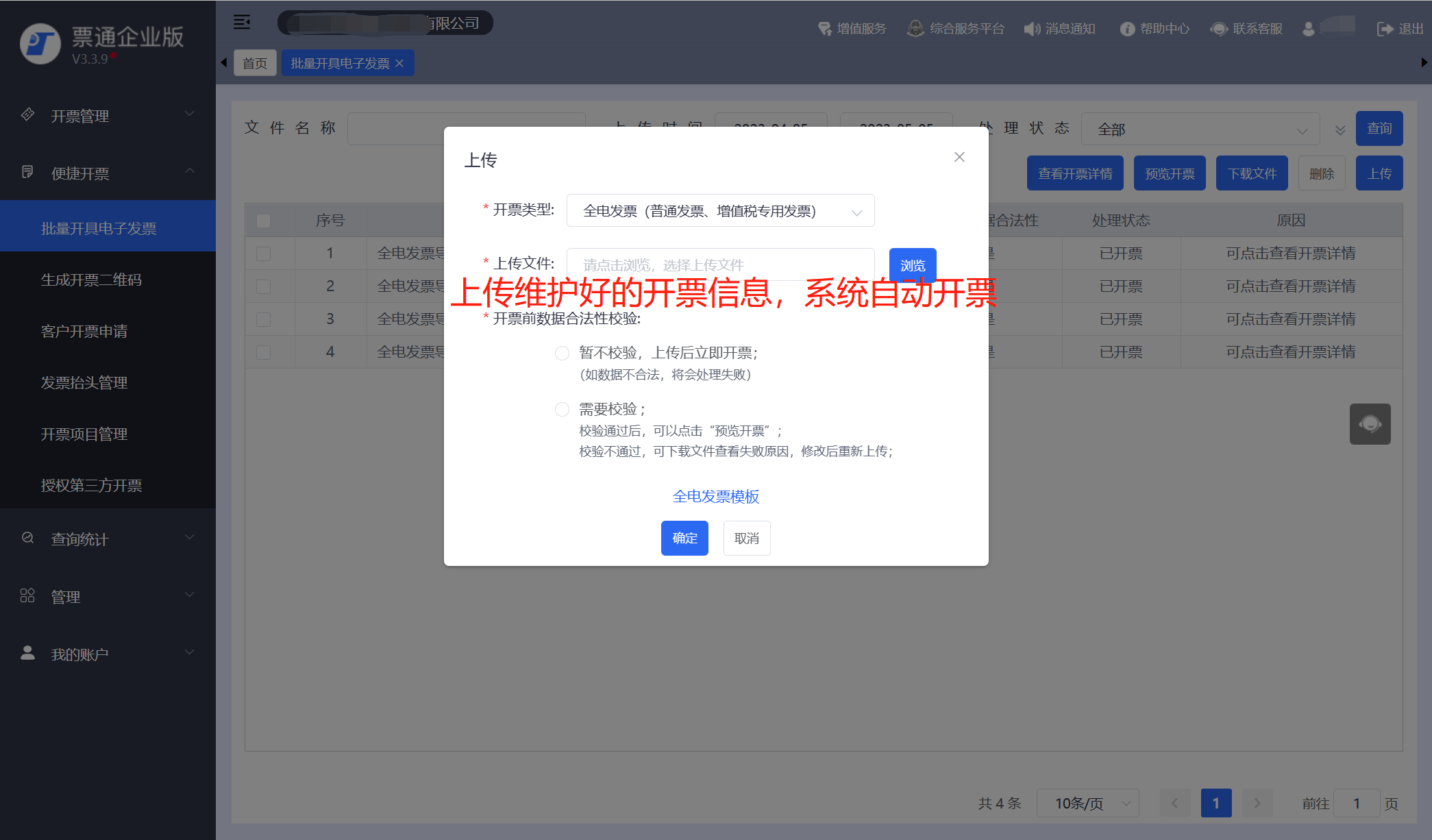Image resolution: width=1432 pixels, height=840 pixels.
Task: Click the 文件名称 input field
Action: pyautogui.click(x=466, y=129)
